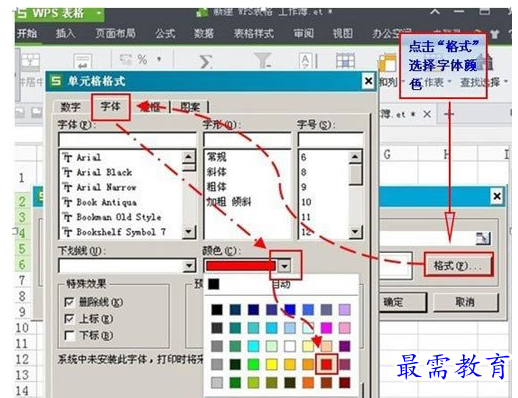Open the 开始 ribbon tab
518x398 pixels.
27,33
